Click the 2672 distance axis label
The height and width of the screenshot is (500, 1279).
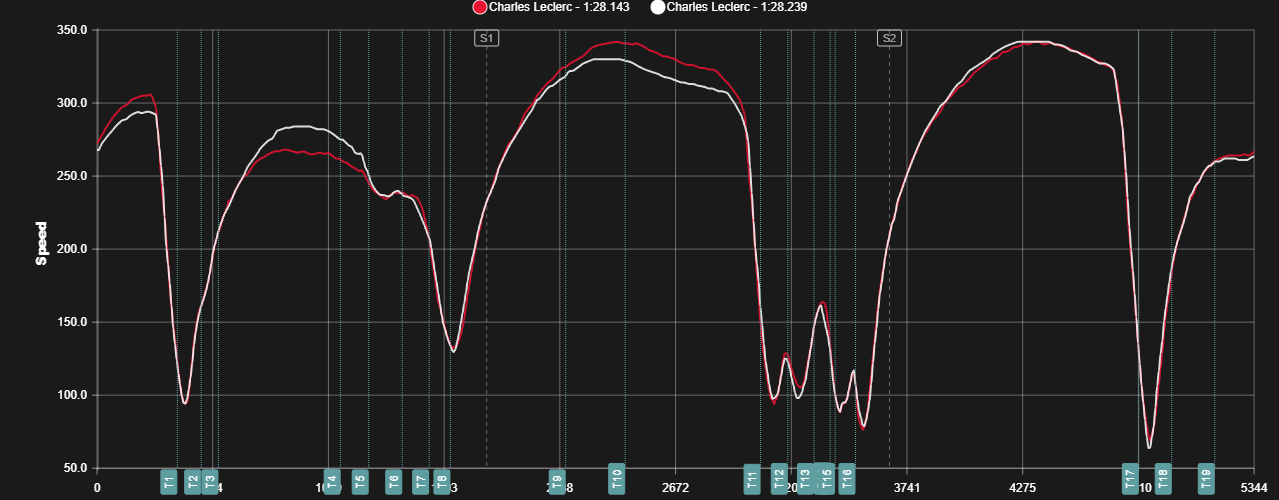pyautogui.click(x=676, y=488)
